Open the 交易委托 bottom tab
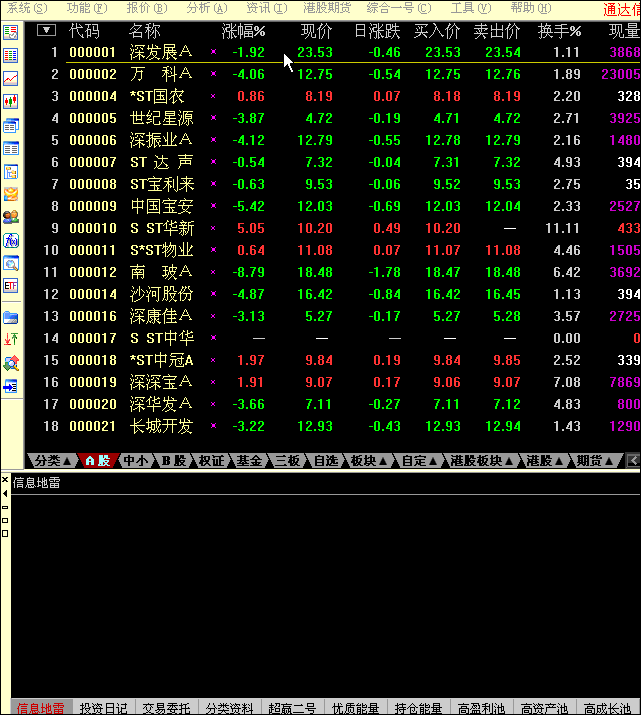This screenshot has width=641, height=715. point(166,708)
